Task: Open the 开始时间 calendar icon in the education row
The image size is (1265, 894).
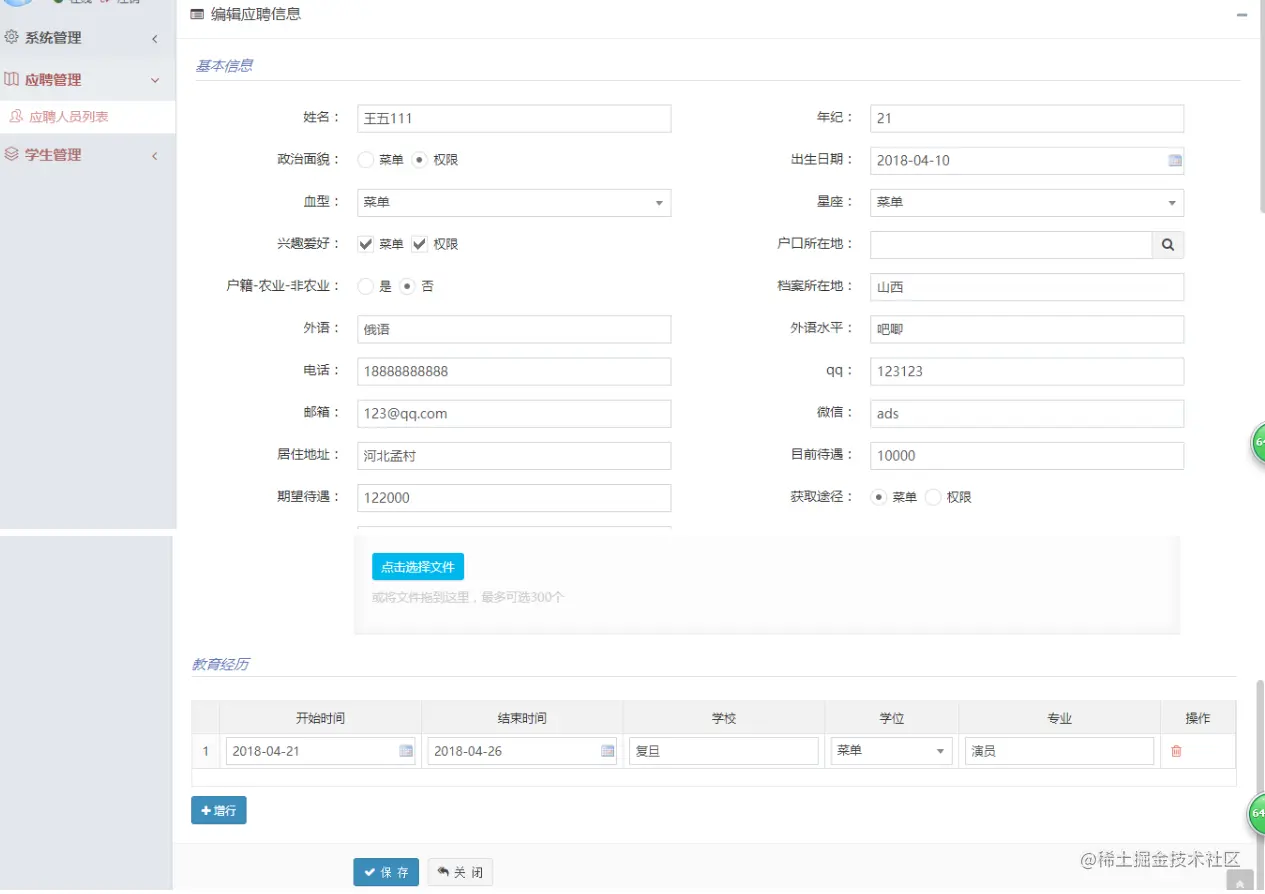Action: tap(406, 751)
